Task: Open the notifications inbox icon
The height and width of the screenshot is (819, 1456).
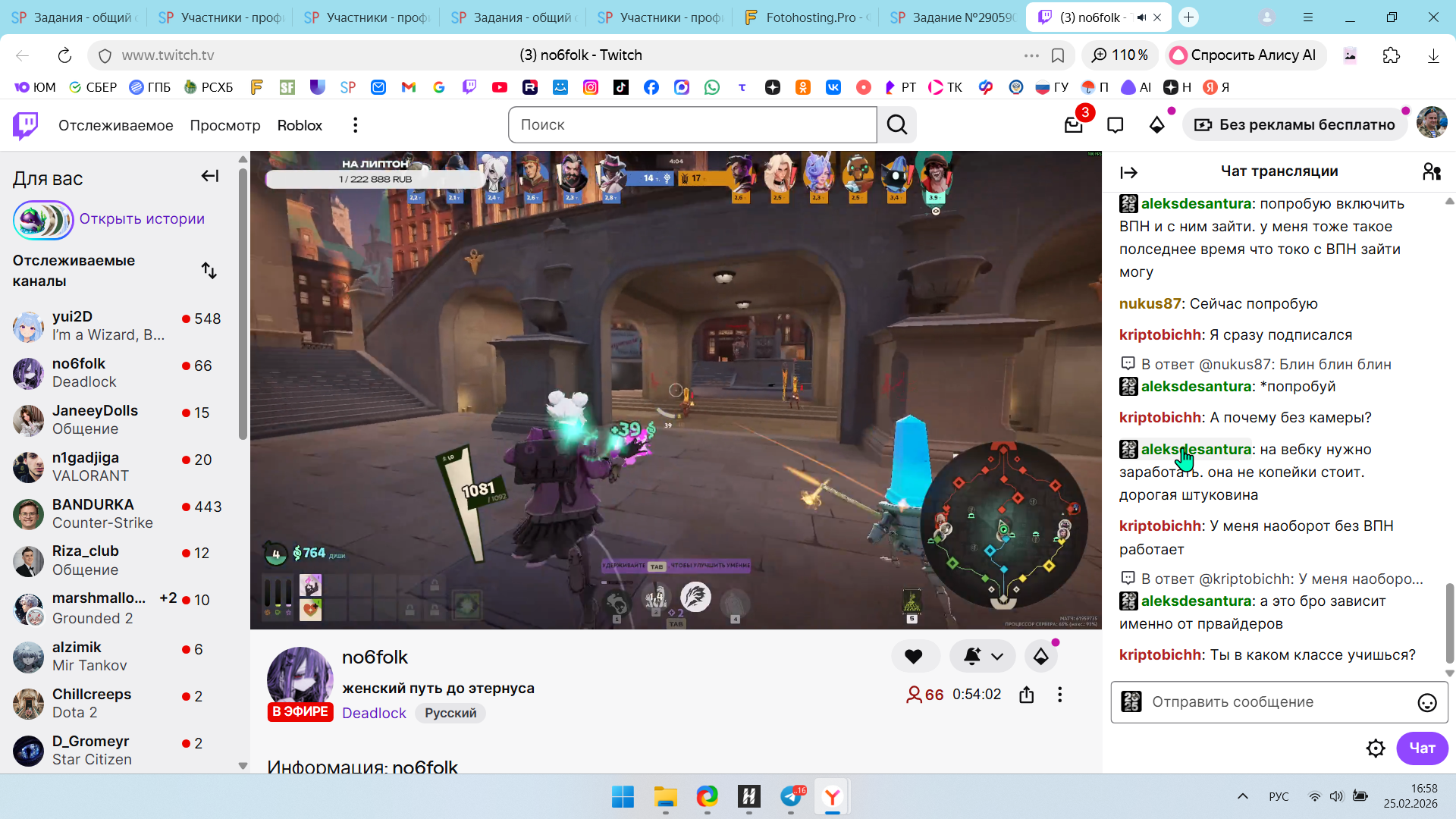Action: click(1073, 125)
